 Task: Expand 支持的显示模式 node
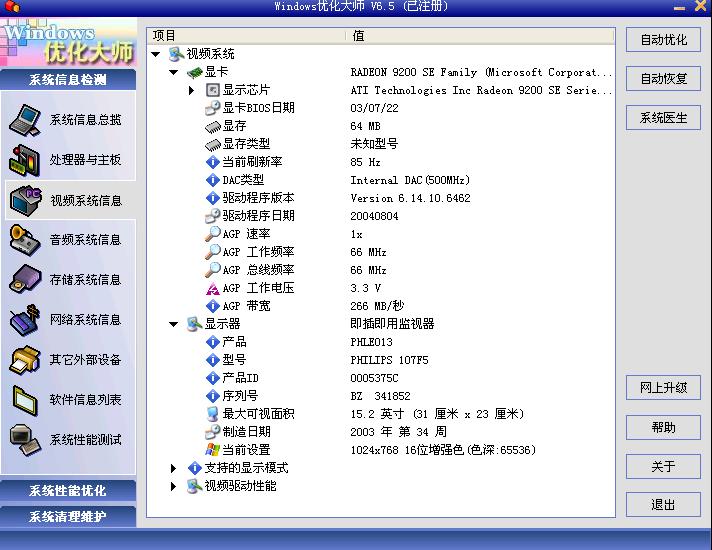coord(174,468)
